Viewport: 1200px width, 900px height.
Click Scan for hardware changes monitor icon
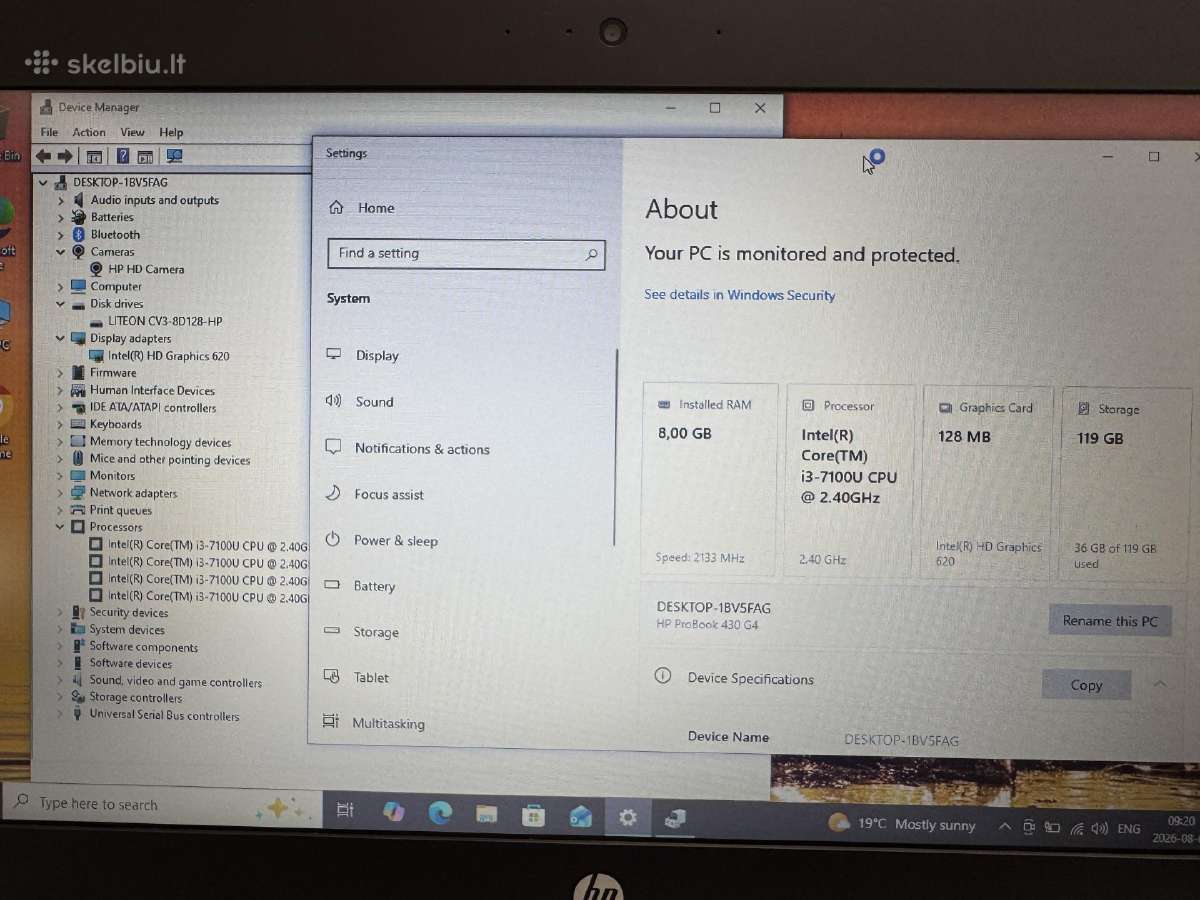[x=174, y=156]
